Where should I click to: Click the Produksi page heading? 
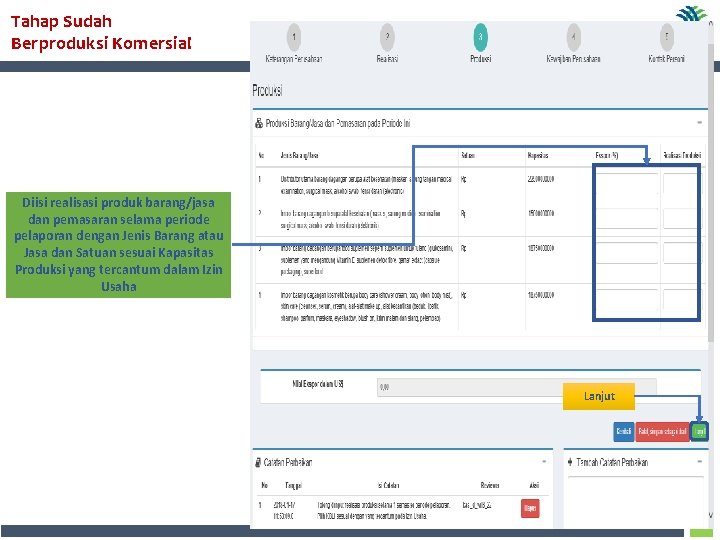tap(267, 90)
